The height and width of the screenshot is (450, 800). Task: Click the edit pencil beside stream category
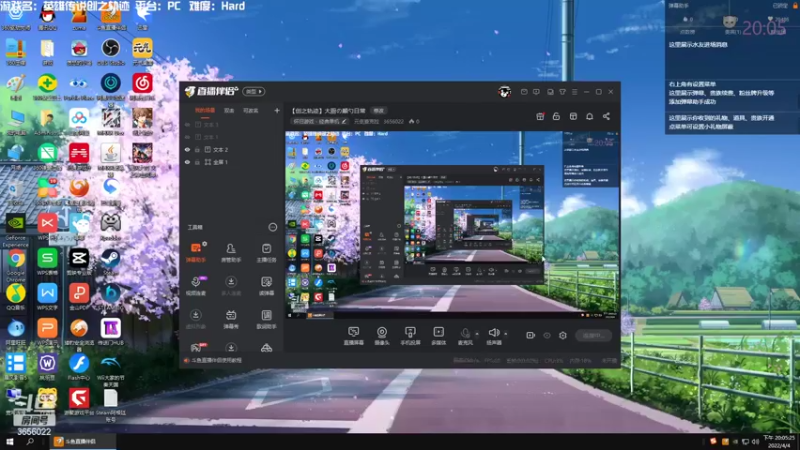(344, 121)
